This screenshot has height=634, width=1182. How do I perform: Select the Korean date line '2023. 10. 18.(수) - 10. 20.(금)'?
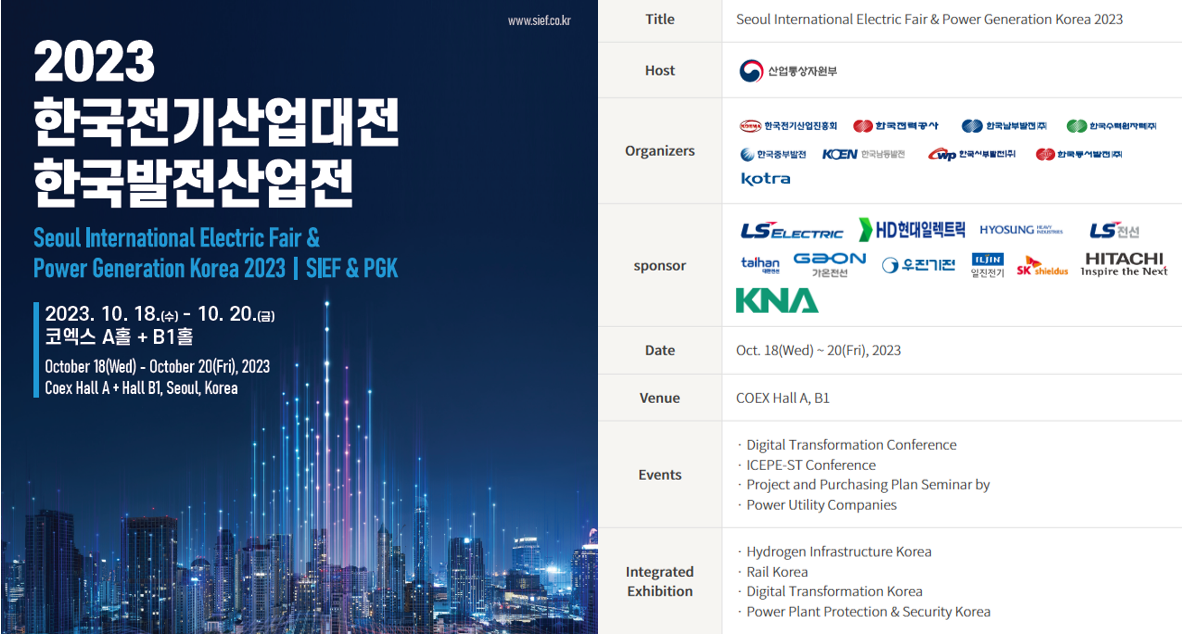point(160,314)
